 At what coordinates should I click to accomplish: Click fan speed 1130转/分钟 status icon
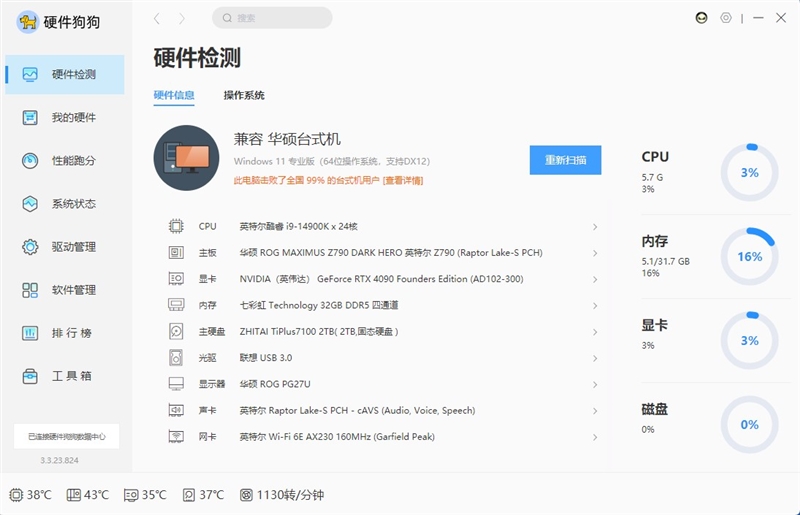pyautogui.click(x=246, y=495)
